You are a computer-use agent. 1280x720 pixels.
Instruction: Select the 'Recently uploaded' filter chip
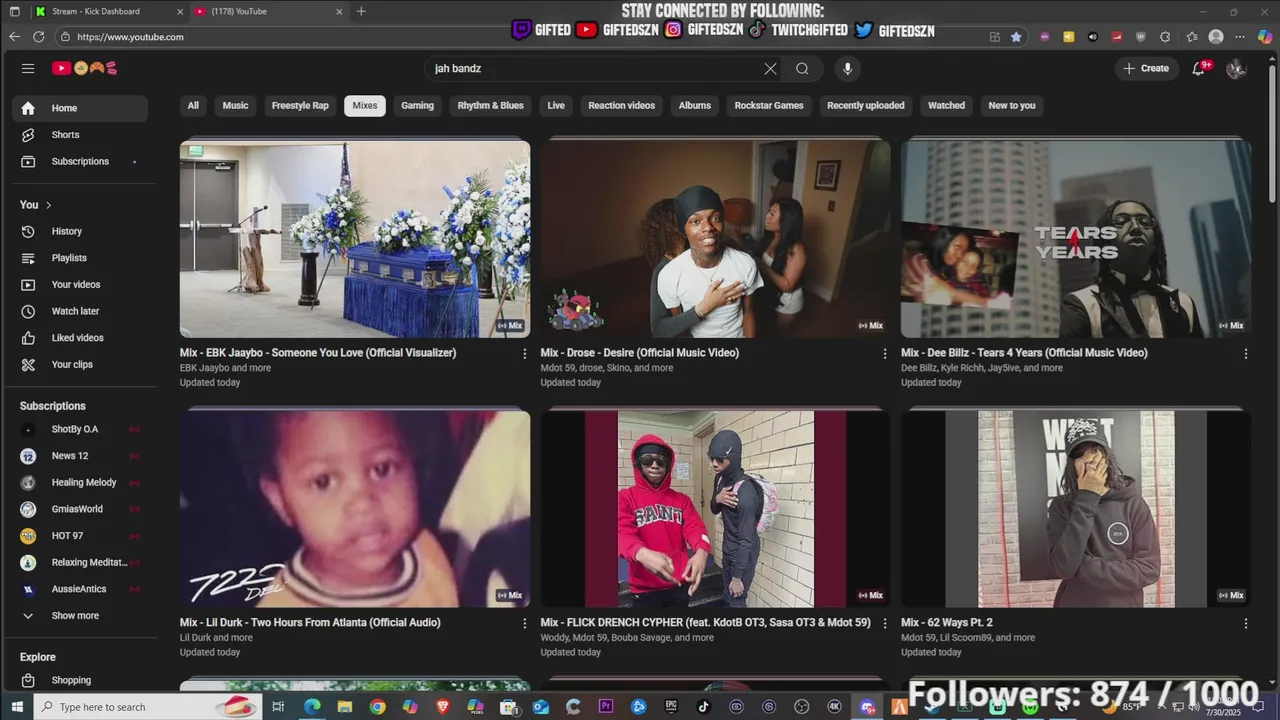[x=866, y=105]
